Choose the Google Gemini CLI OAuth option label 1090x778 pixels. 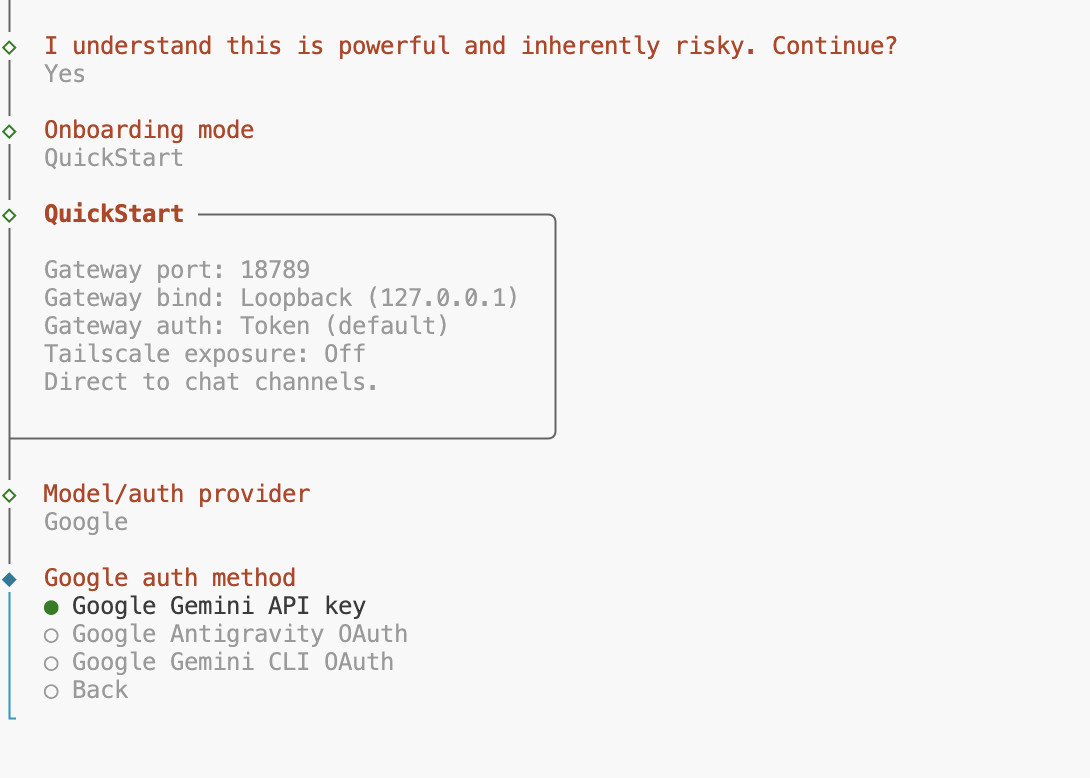pos(233,662)
